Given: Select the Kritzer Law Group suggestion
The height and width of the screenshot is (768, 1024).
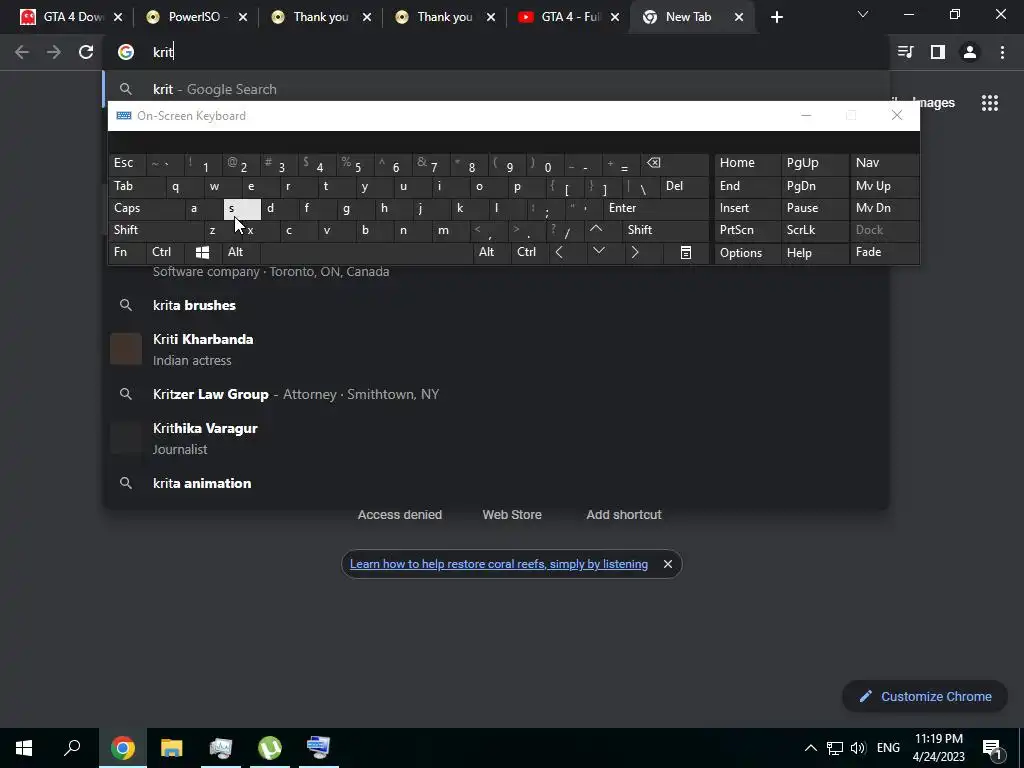Looking at the screenshot, I should point(496,394).
